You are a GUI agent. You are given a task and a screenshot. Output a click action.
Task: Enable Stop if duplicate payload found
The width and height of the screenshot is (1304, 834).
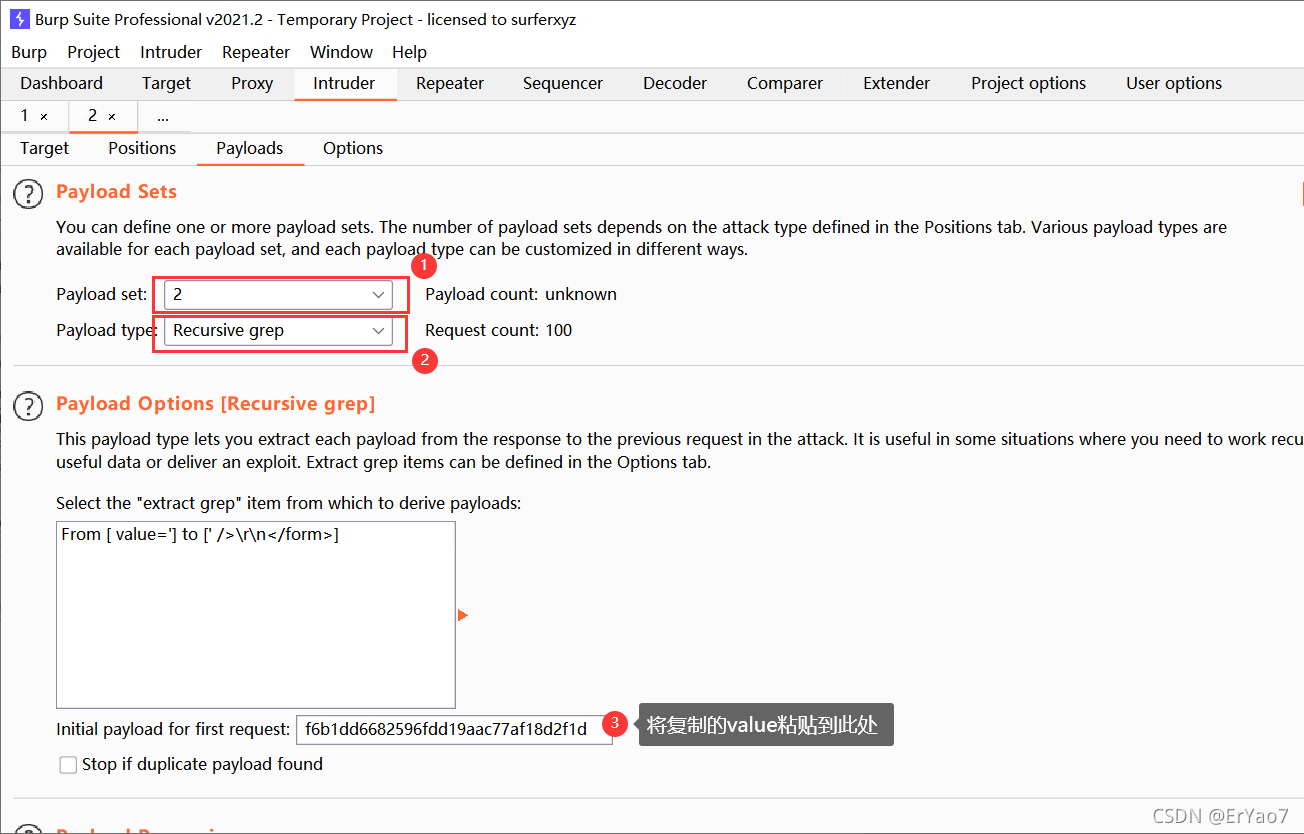pyautogui.click(x=68, y=765)
